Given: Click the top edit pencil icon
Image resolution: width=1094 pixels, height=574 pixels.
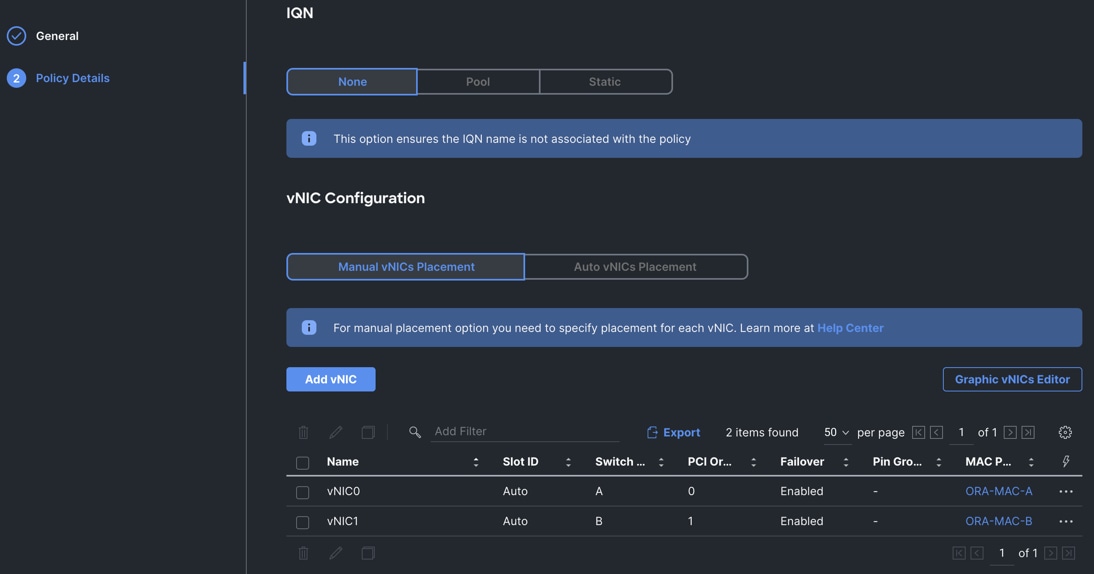Looking at the screenshot, I should pyautogui.click(x=336, y=432).
